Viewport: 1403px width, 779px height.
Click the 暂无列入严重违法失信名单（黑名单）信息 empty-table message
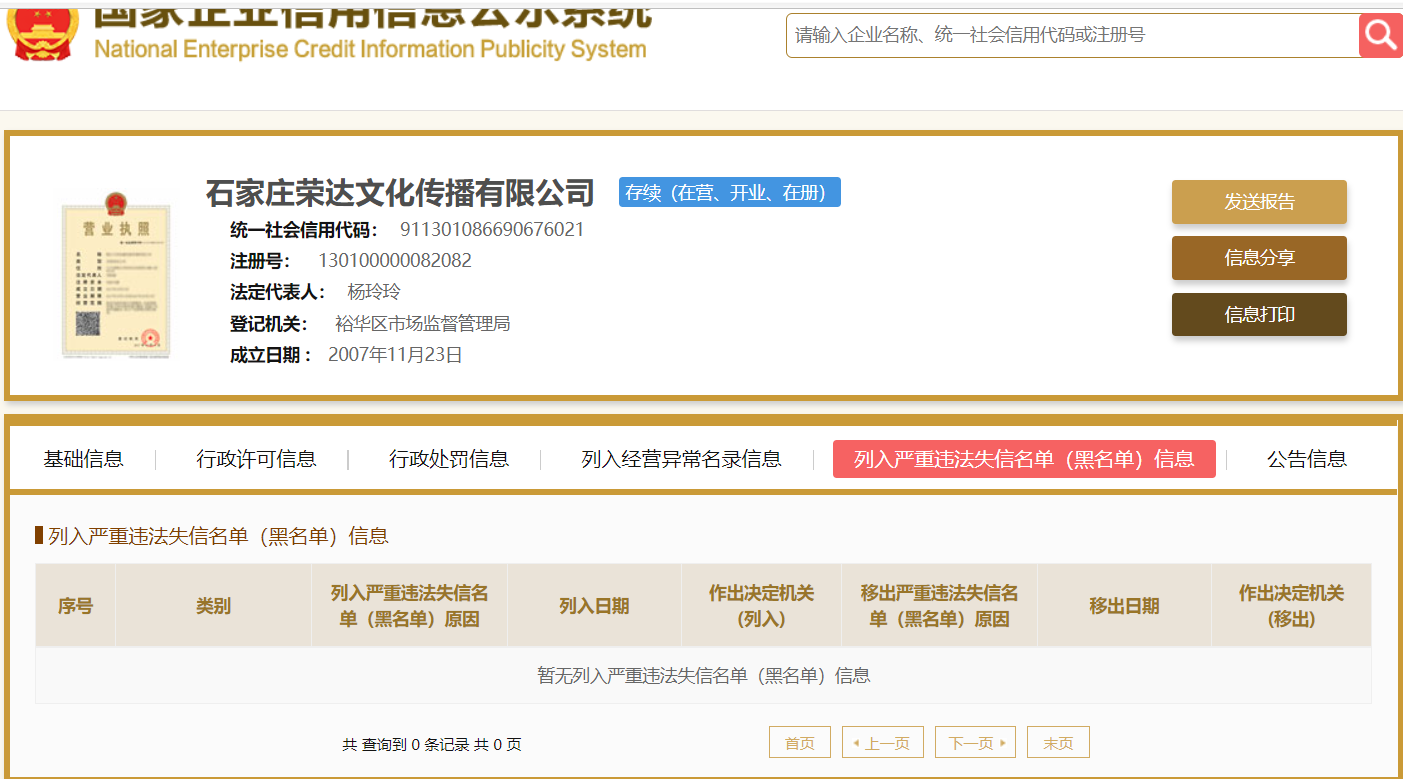coord(703,675)
